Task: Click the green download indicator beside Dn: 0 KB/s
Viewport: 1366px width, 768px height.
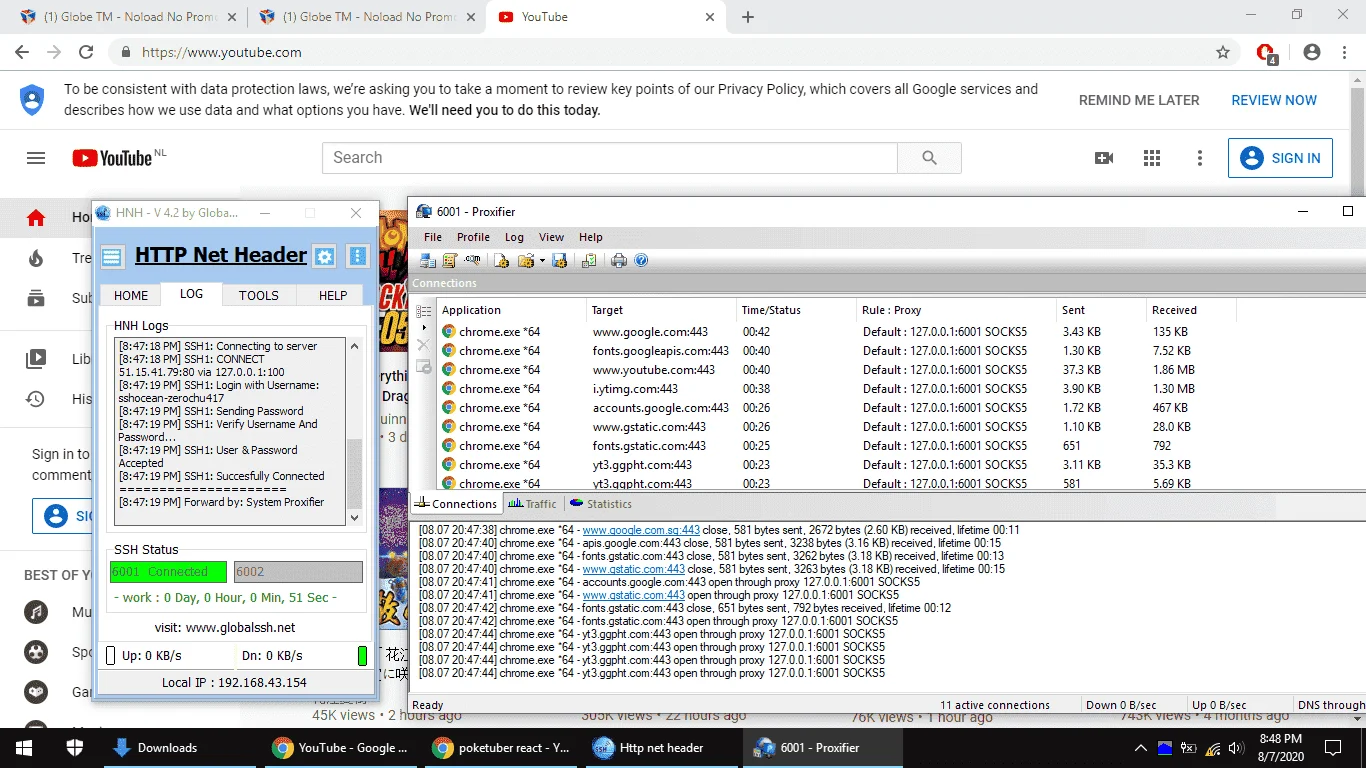Action: (362, 656)
